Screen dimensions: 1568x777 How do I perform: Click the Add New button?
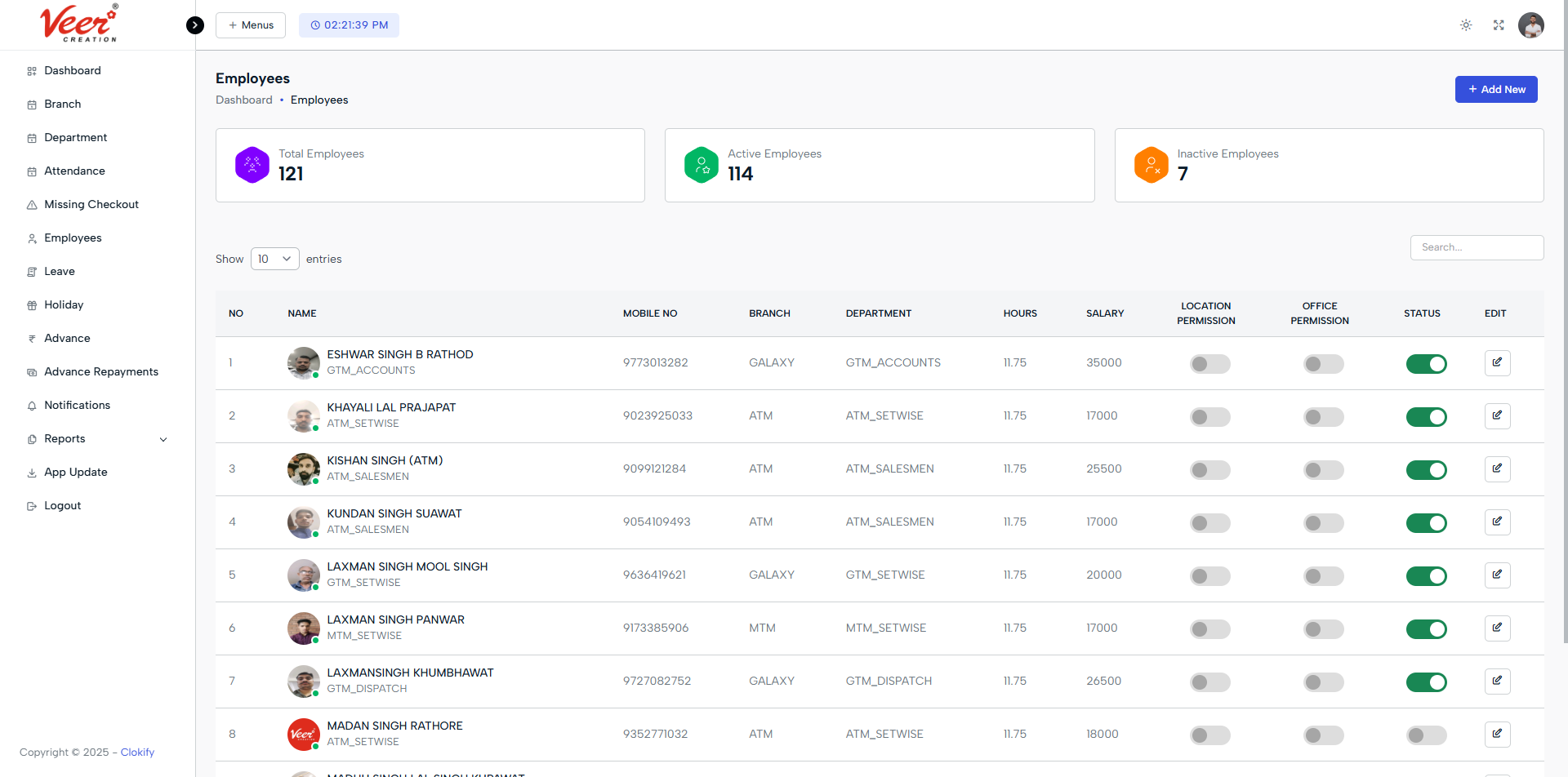tap(1495, 90)
